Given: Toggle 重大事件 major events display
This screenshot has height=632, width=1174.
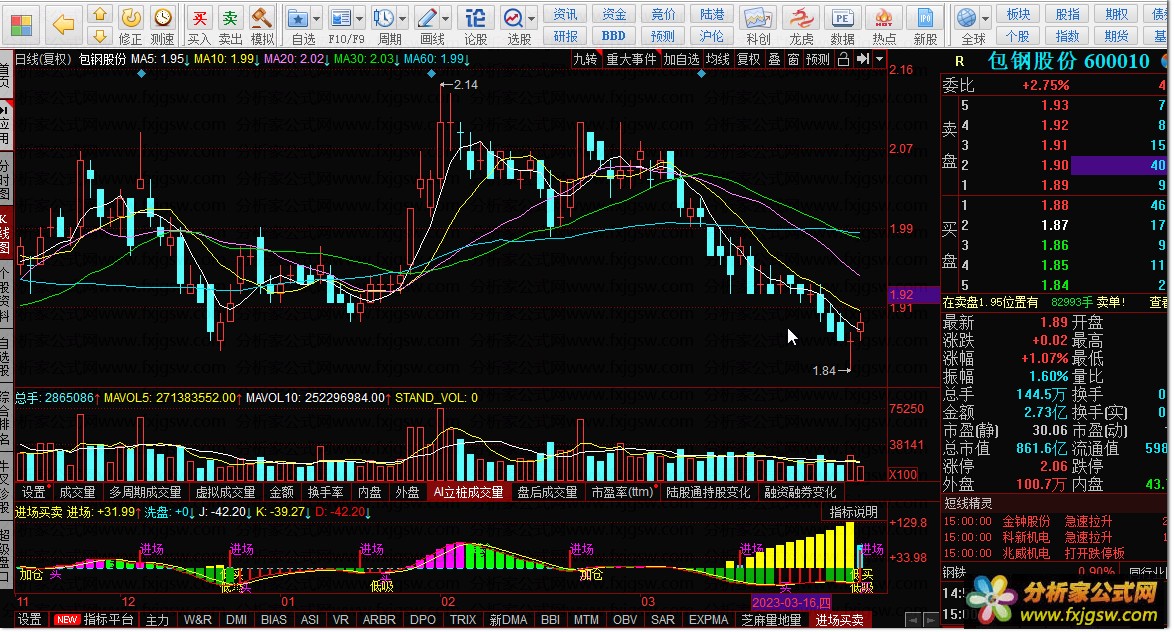Looking at the screenshot, I should click(631, 59).
